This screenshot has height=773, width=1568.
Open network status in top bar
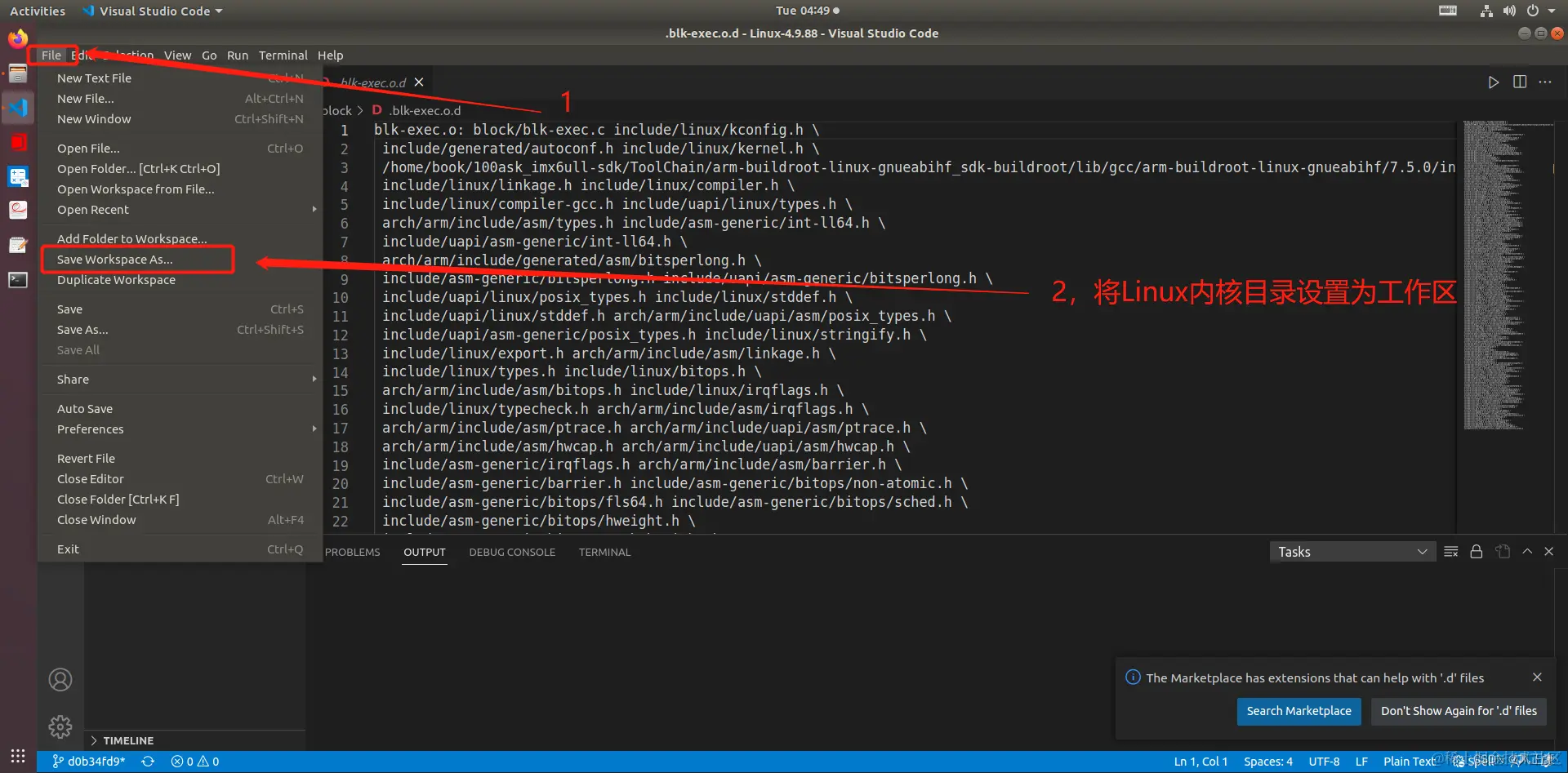1486,11
